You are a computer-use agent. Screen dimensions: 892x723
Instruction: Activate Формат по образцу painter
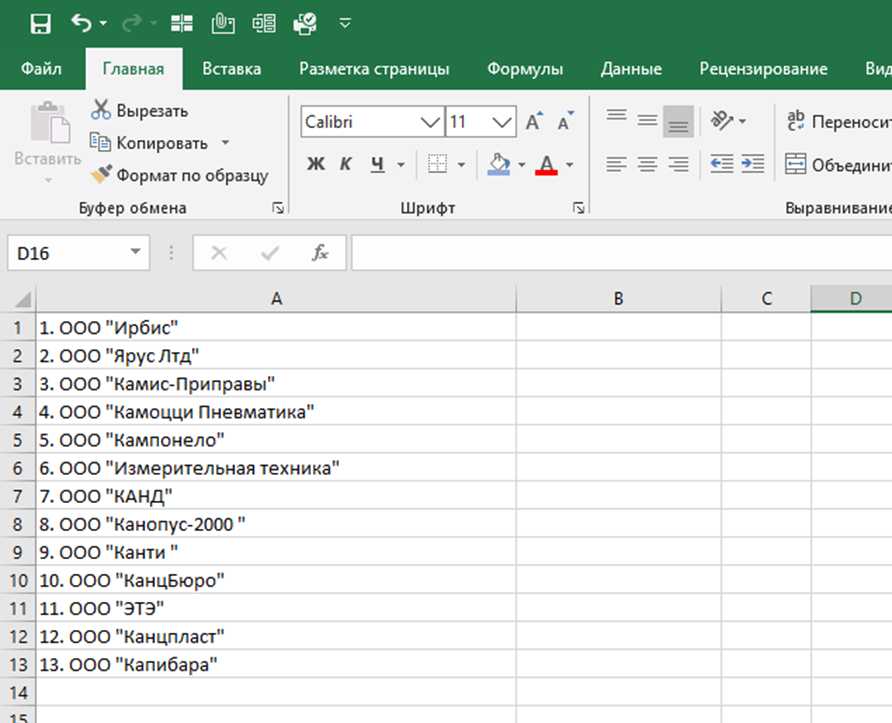pos(179,175)
